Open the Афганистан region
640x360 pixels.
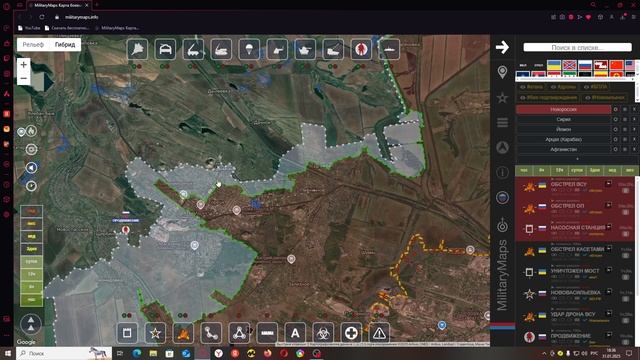563,149
